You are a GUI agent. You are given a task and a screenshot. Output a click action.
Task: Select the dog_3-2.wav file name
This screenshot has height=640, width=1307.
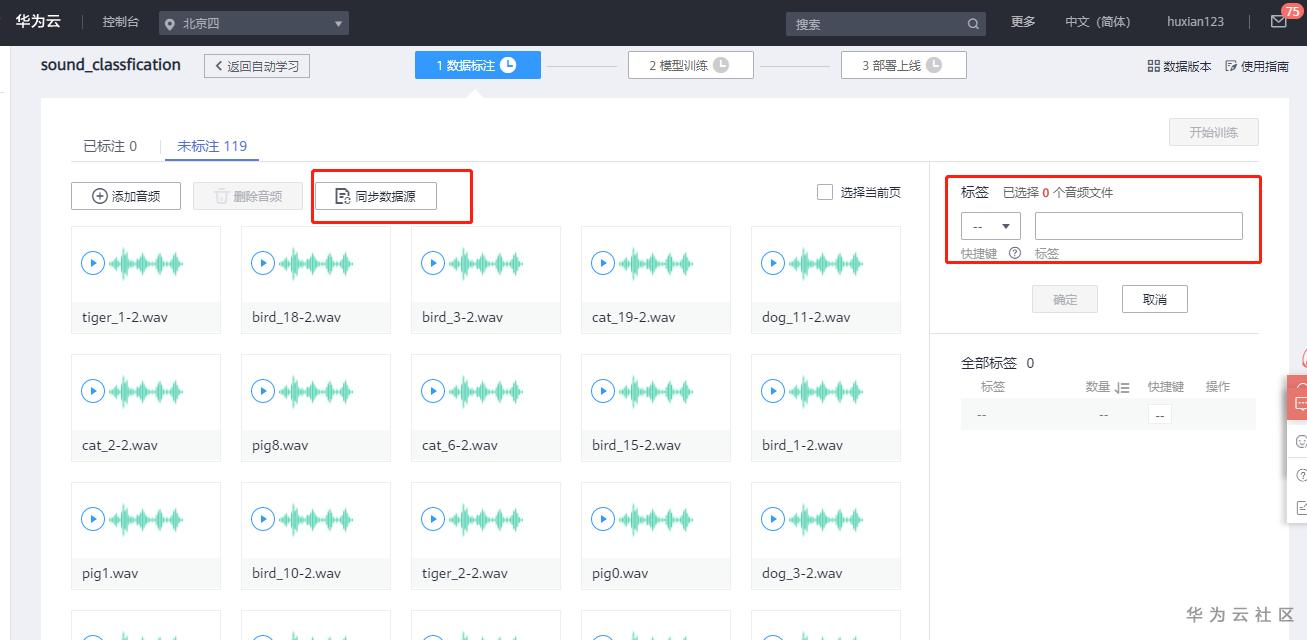tap(802, 573)
